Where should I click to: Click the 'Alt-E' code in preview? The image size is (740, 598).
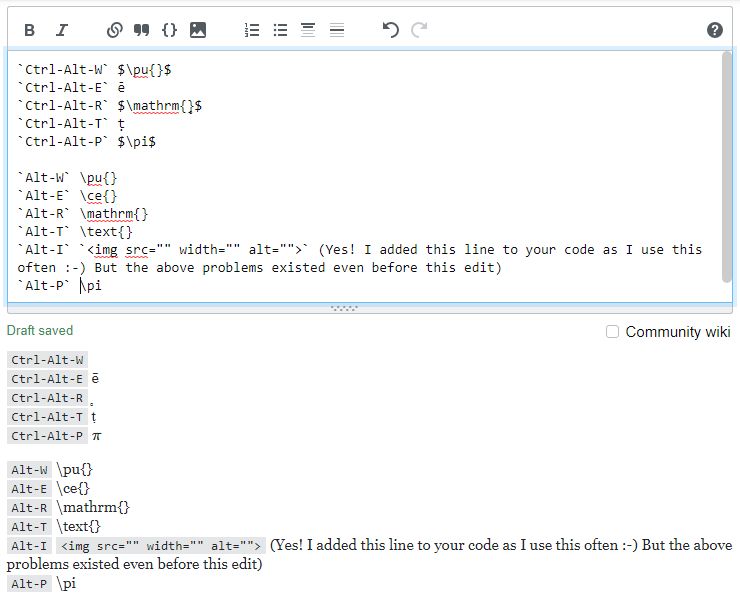pyautogui.click(x=29, y=489)
